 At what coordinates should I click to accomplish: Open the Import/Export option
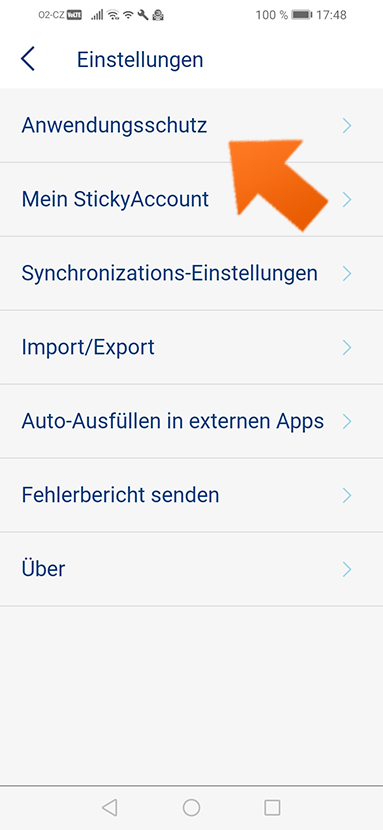click(x=192, y=347)
